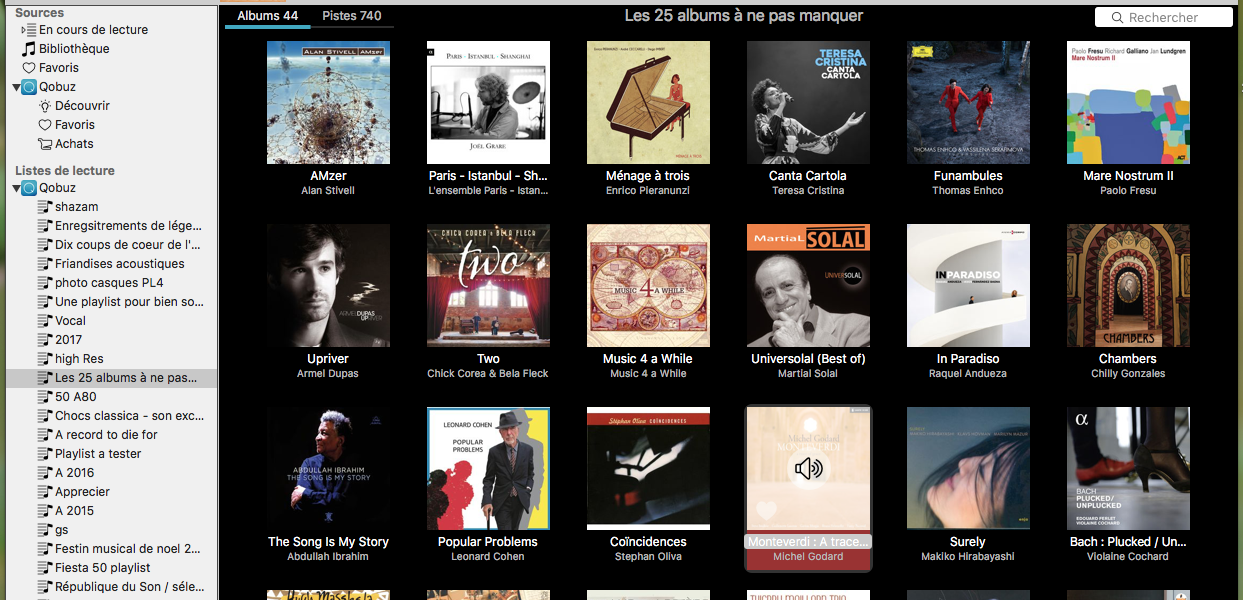
Task: Collapse the Qobuz source tree
Action: [x=16, y=88]
